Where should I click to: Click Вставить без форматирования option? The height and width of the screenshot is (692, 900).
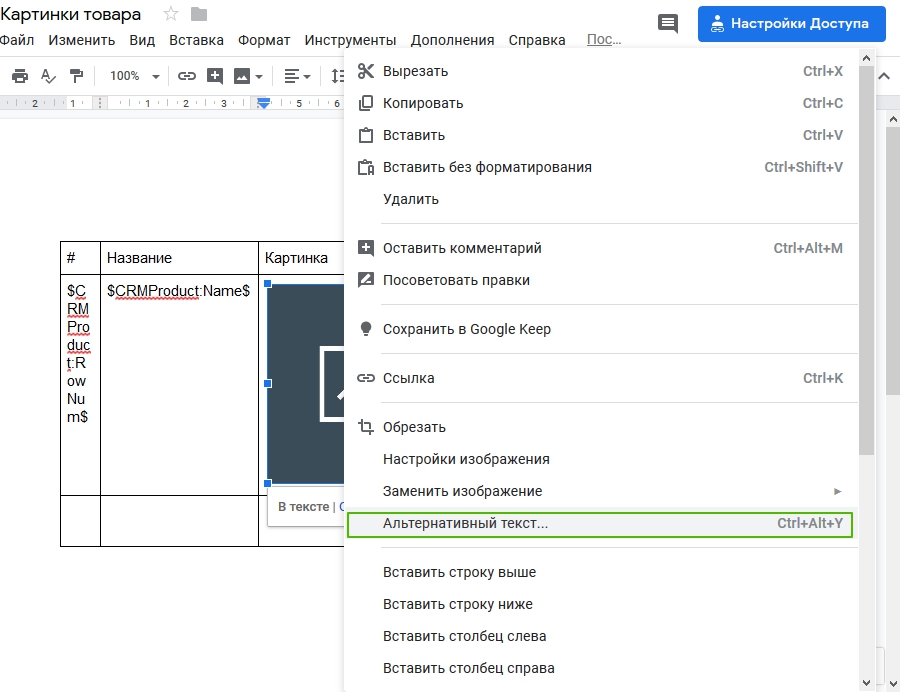click(487, 167)
